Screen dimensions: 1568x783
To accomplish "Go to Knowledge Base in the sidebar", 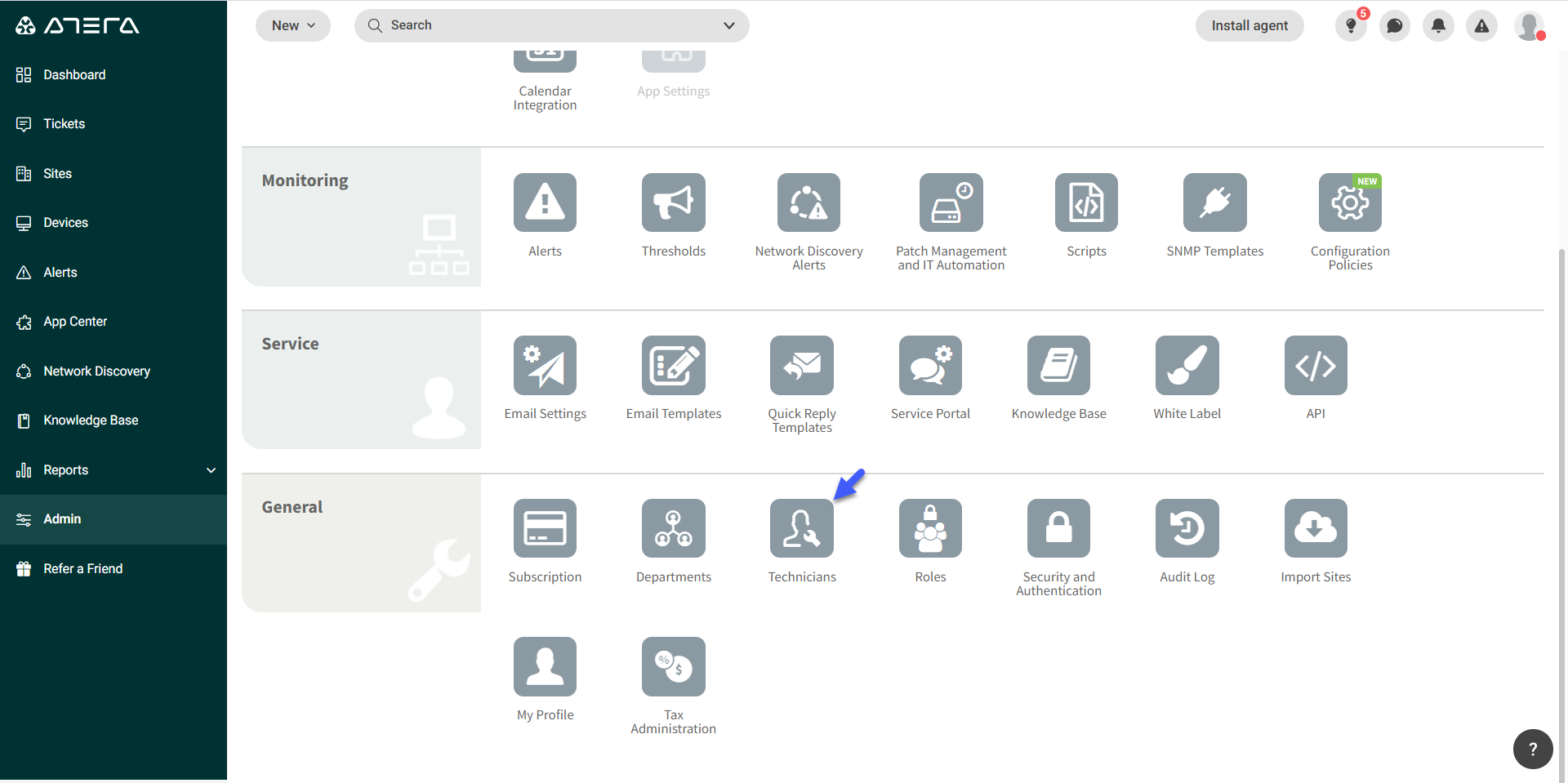I will click(114, 420).
